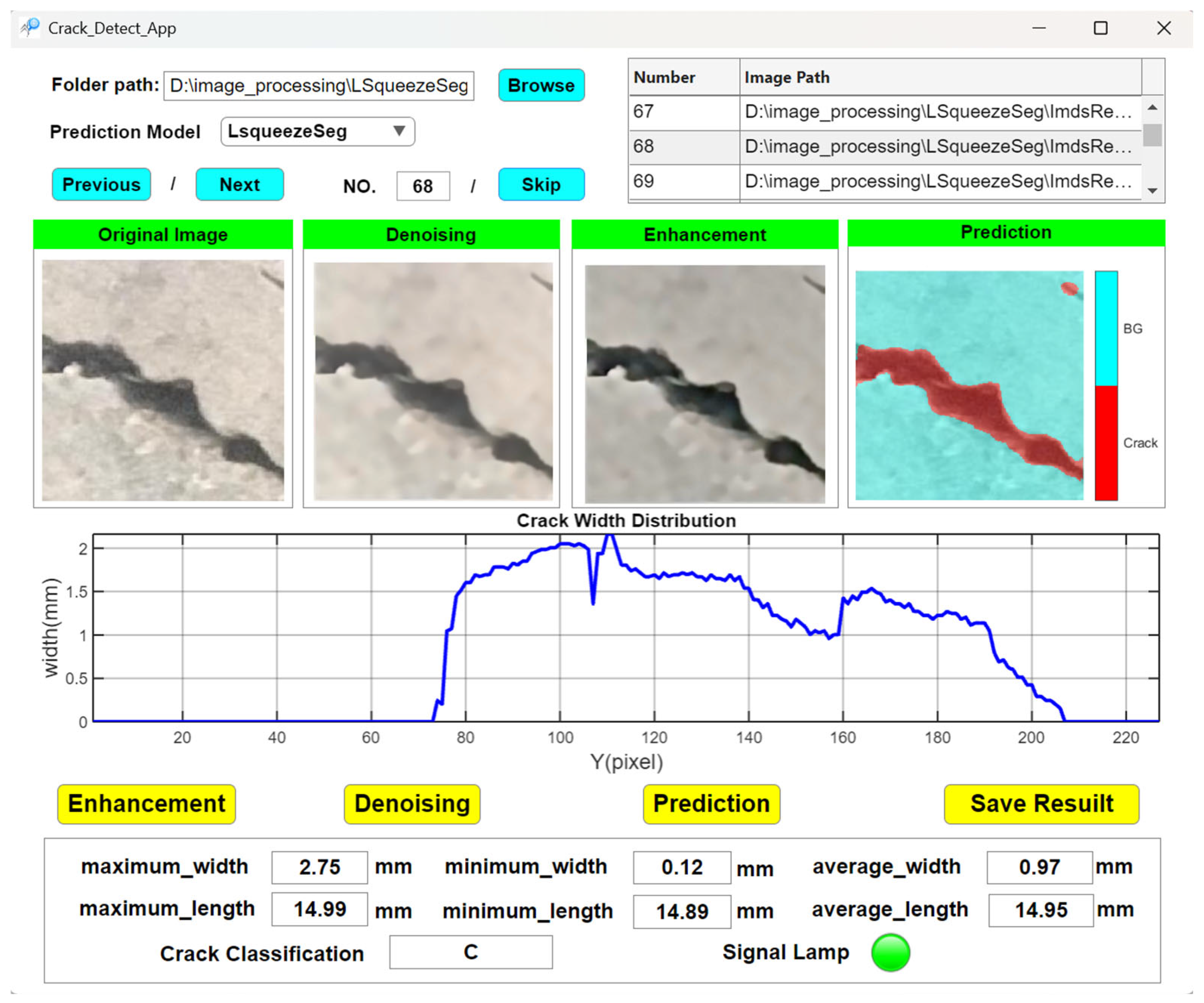Open the Prediction Model dropdown arrow
This screenshot has height=1003, width=1204.
400,131
